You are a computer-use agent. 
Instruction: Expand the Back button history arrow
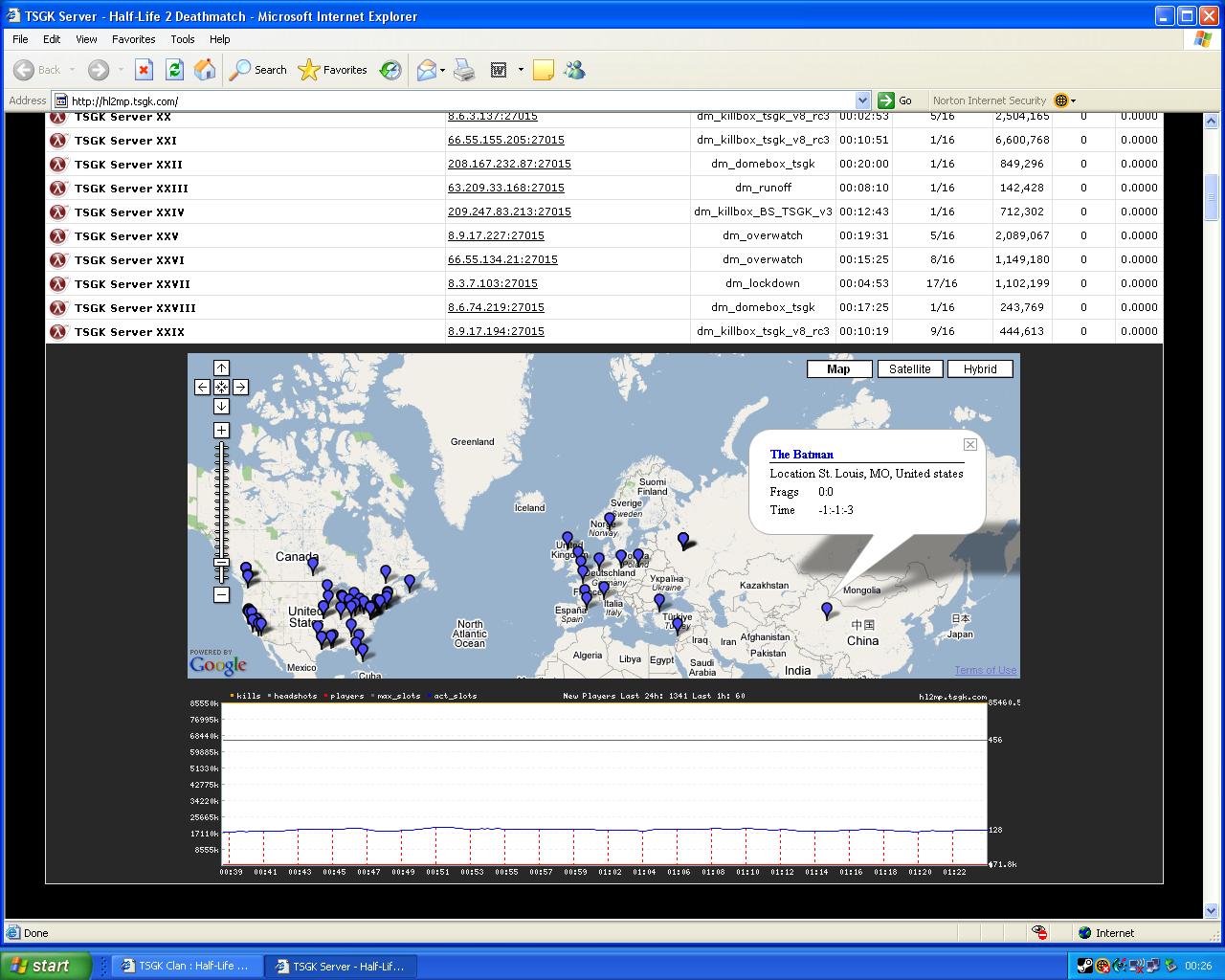(x=73, y=70)
